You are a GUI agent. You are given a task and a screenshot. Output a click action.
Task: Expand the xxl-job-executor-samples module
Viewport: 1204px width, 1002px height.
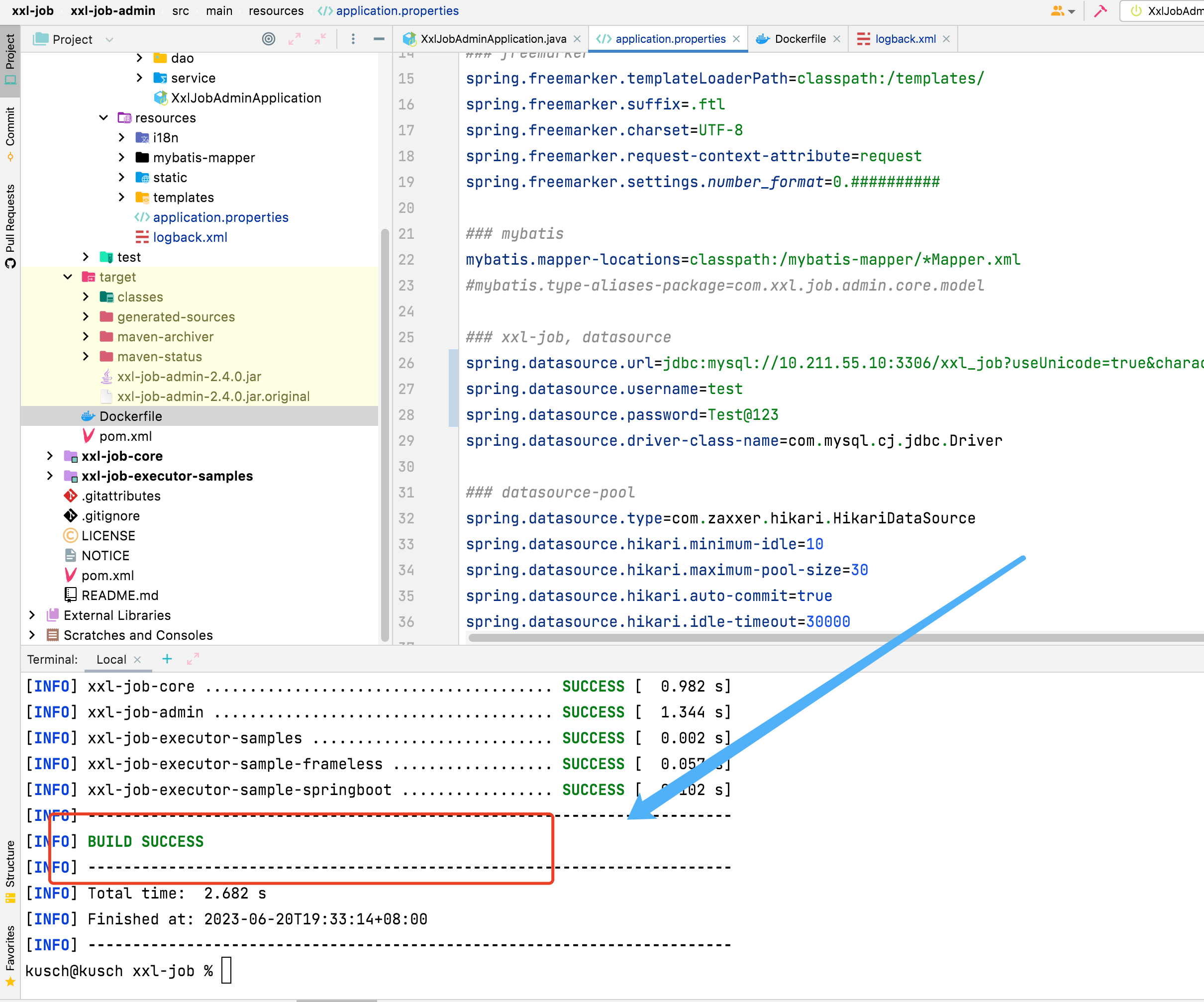coord(50,476)
